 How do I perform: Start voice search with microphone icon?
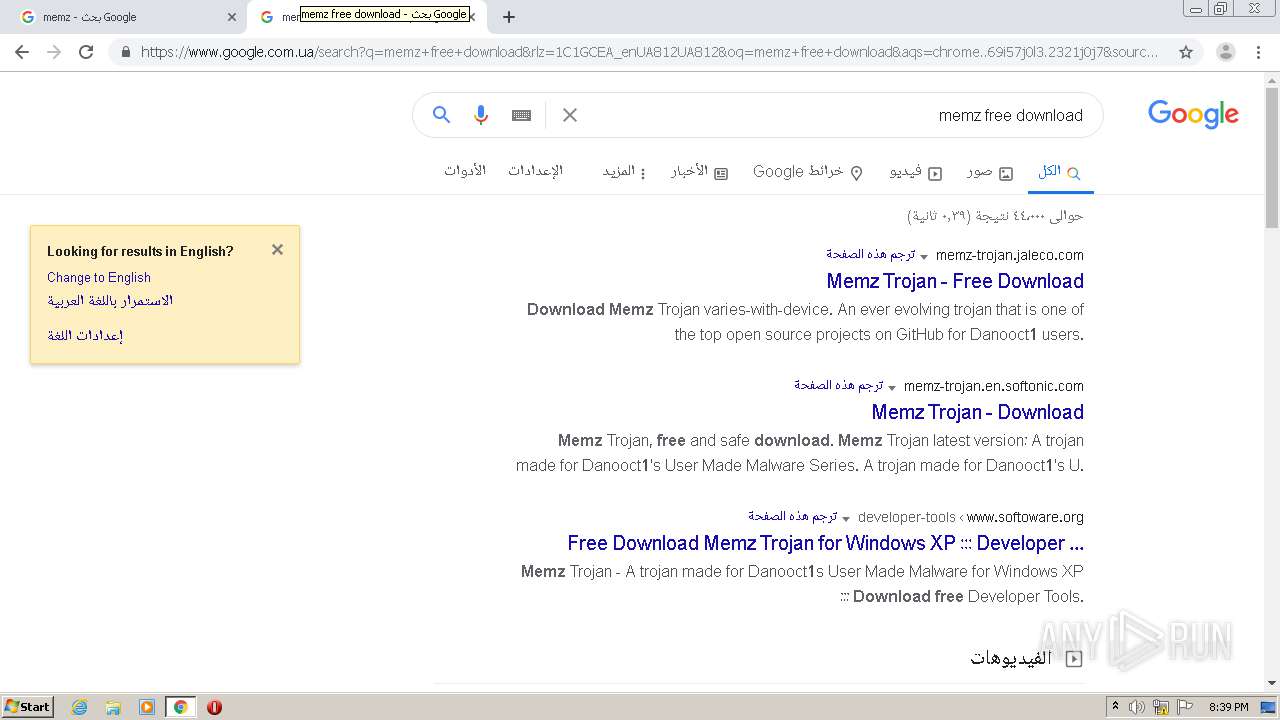point(481,115)
